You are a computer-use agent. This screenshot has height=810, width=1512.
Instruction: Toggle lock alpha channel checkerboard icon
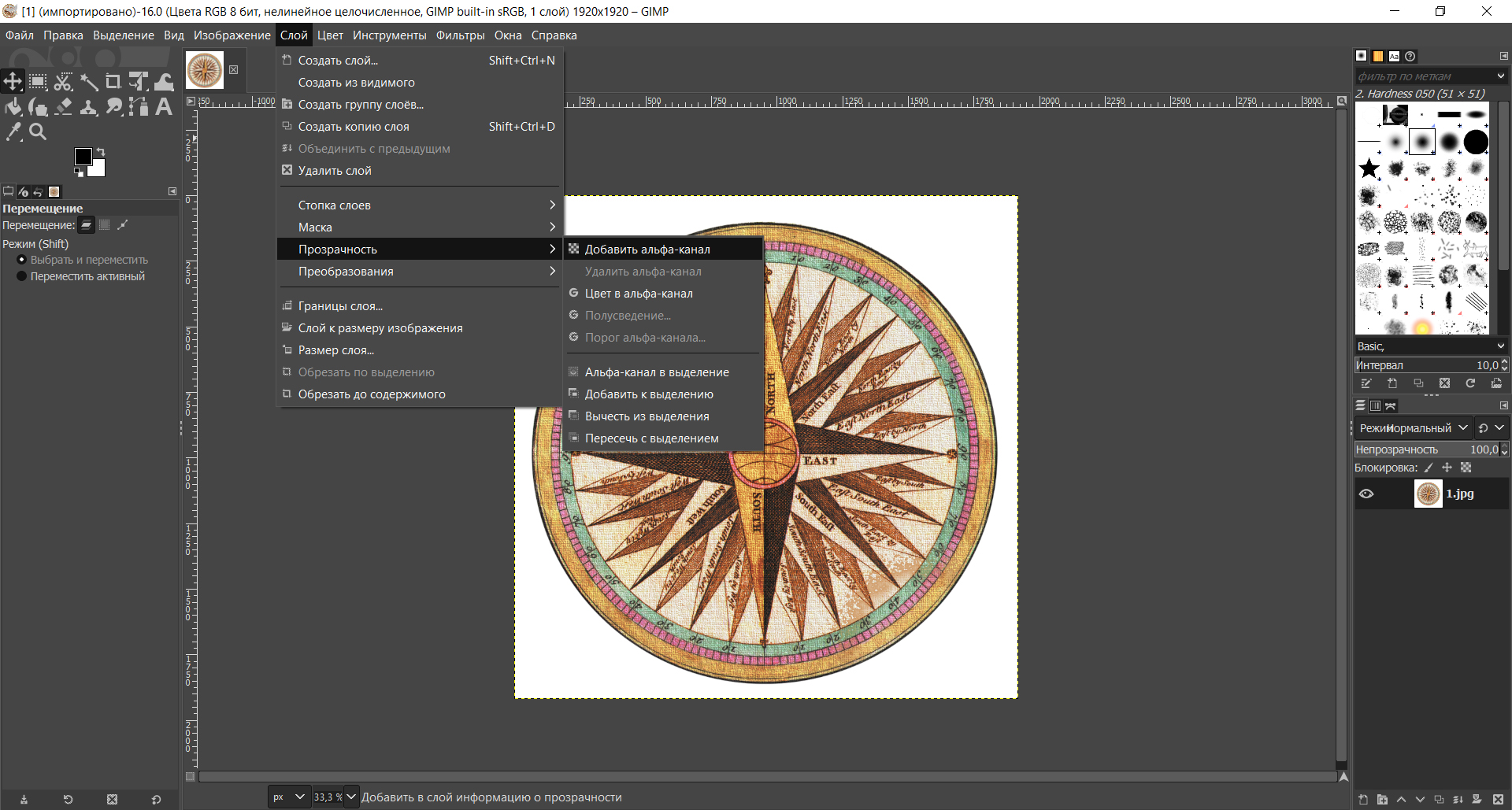pyautogui.click(x=1466, y=468)
